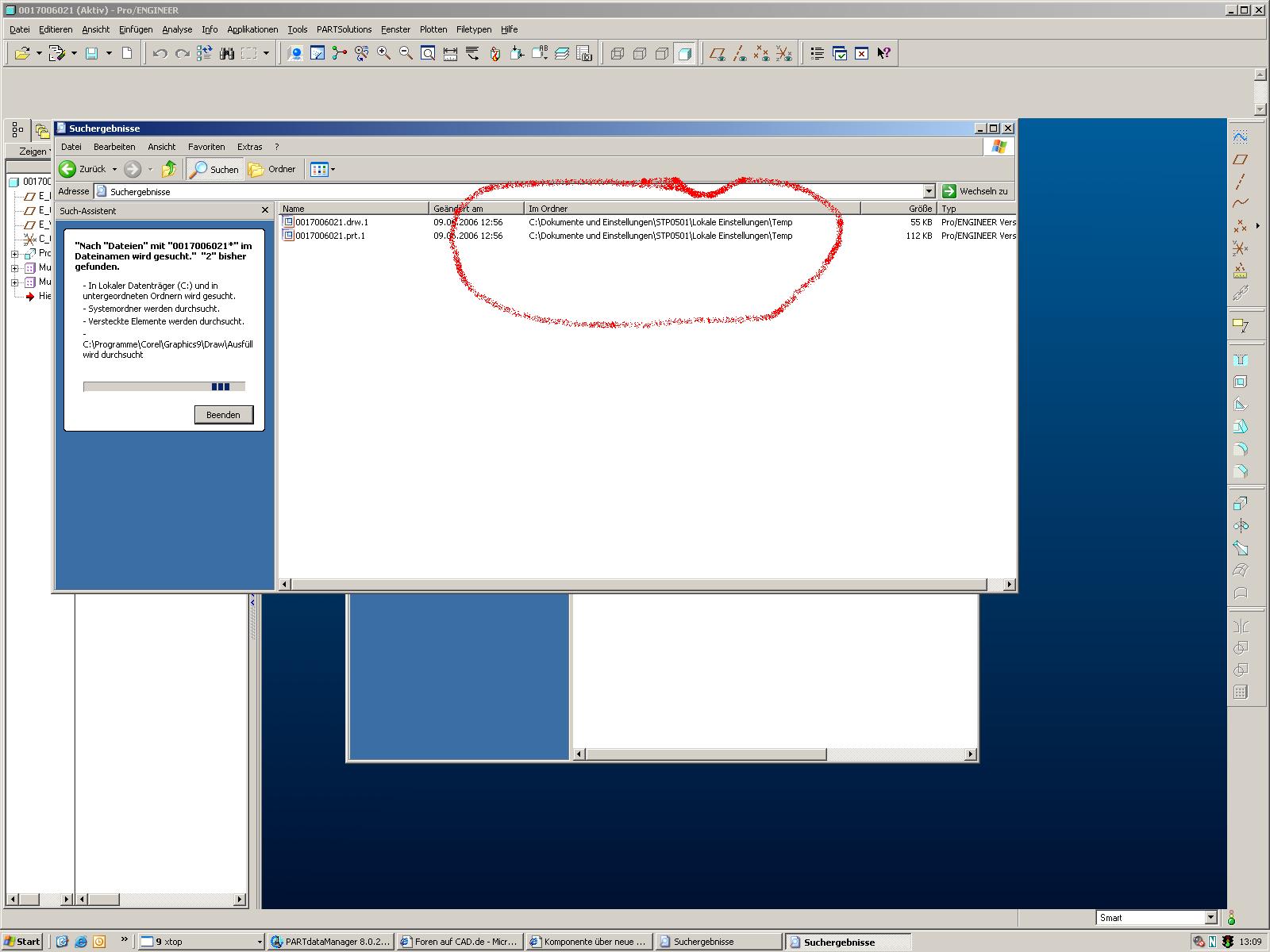The width and height of the screenshot is (1270, 952).
Task: Click the Refit zoom-to-fit icon
Action: pos(428,53)
